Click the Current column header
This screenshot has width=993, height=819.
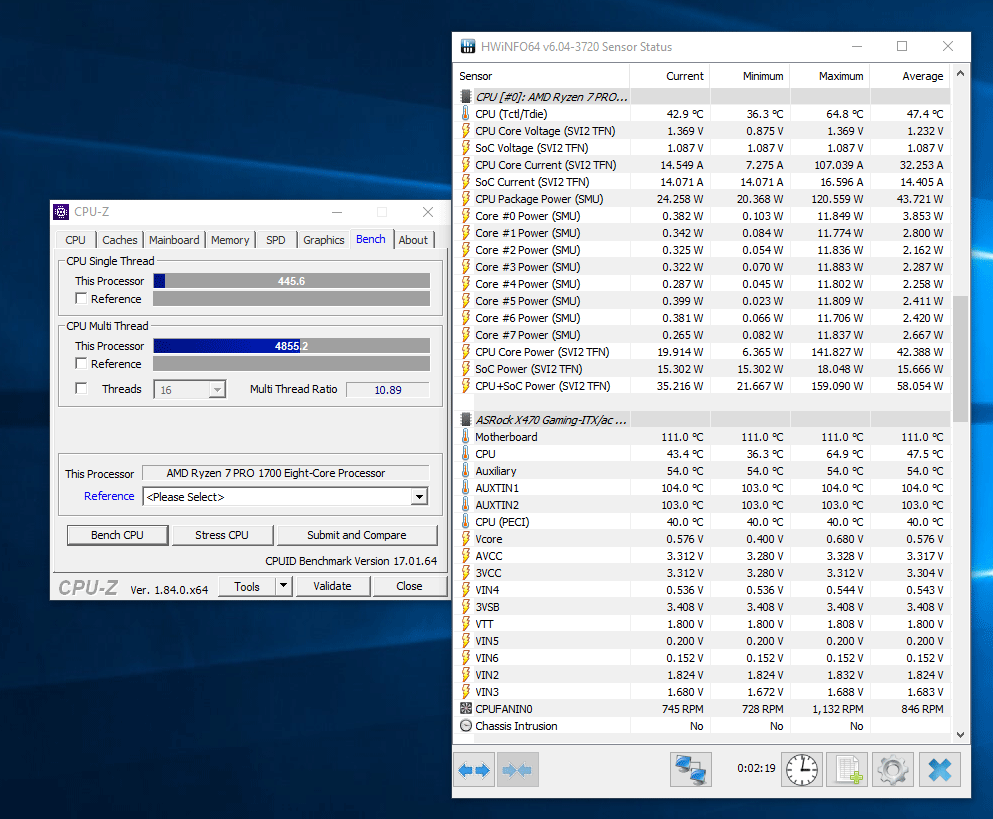click(670, 76)
